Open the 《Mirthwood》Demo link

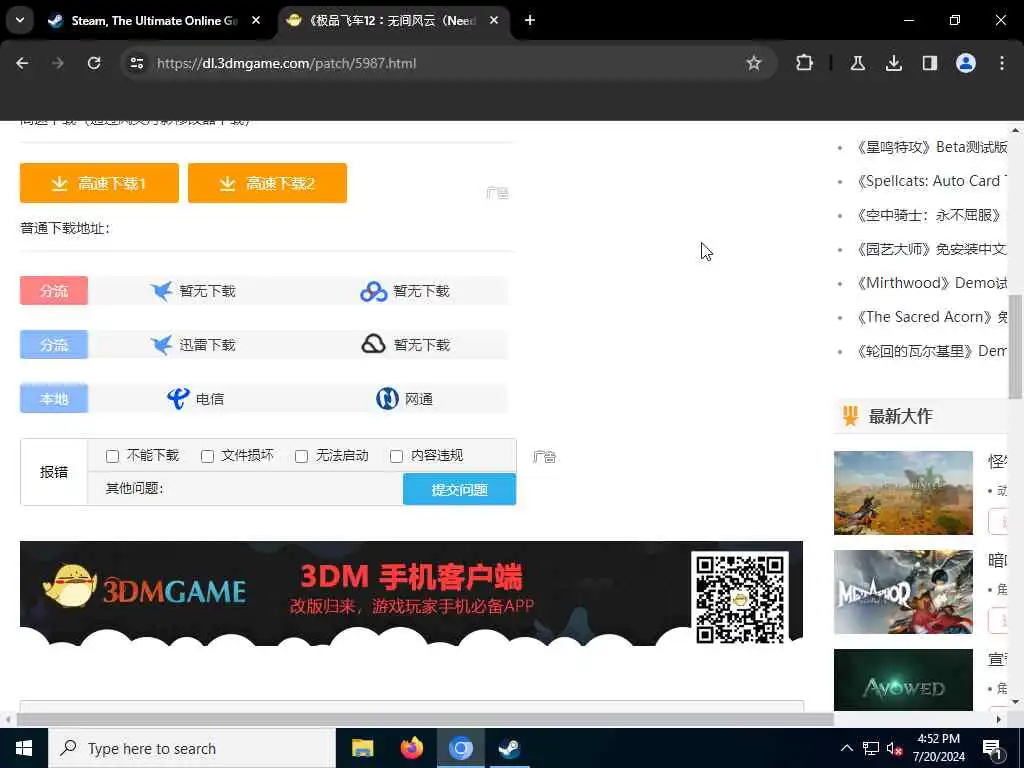point(932,283)
